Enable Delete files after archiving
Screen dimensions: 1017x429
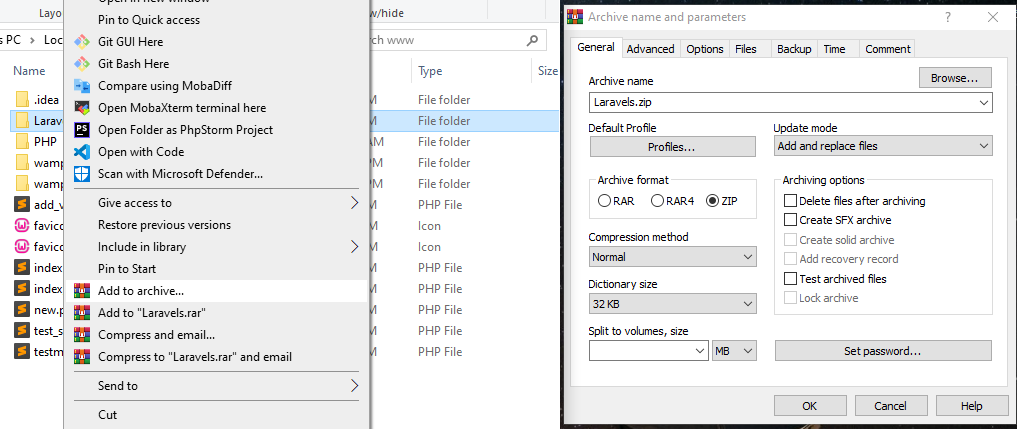(790, 201)
